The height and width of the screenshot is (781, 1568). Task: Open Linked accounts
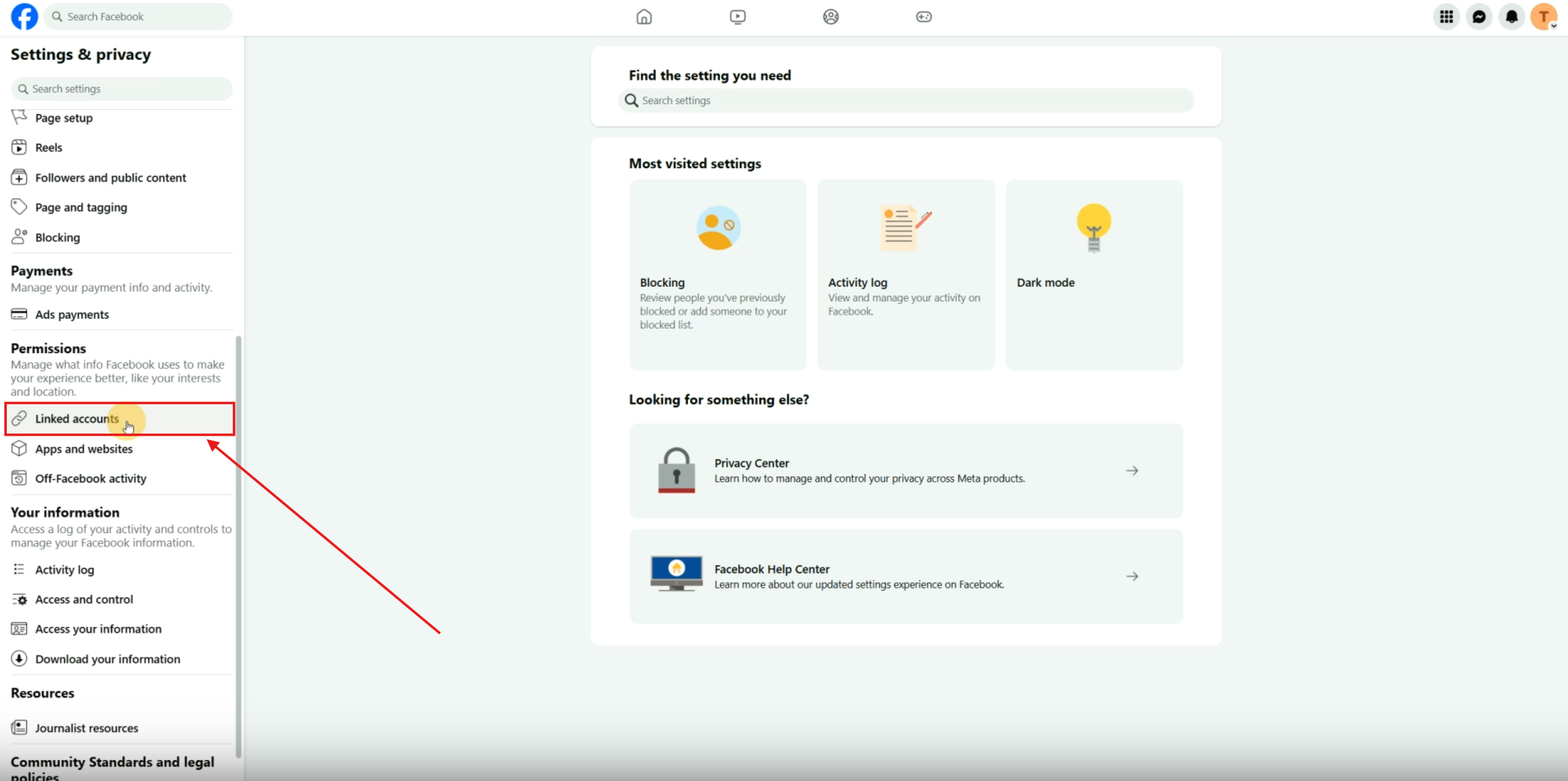120,419
